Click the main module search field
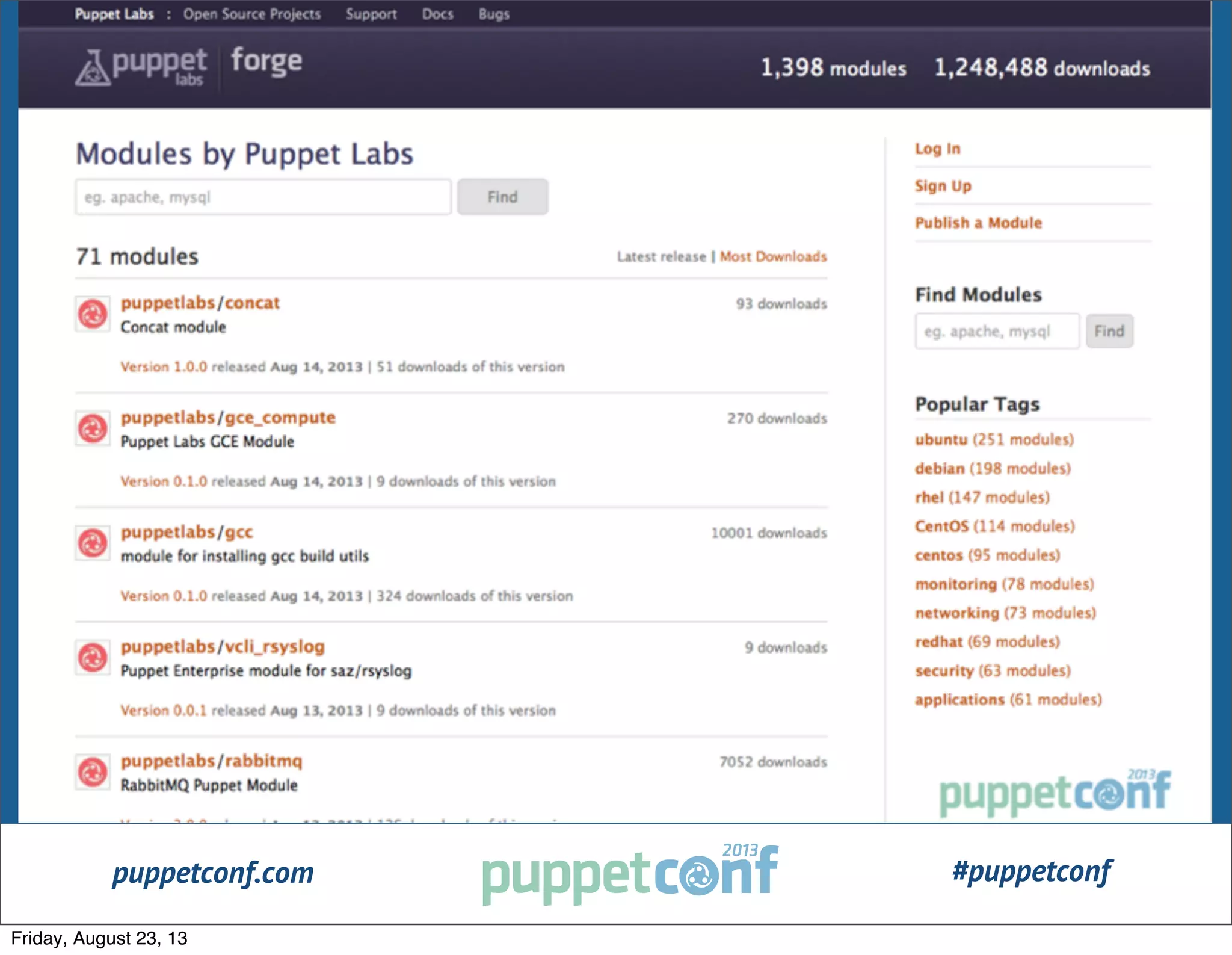This screenshot has width=1232, height=955. click(x=263, y=197)
